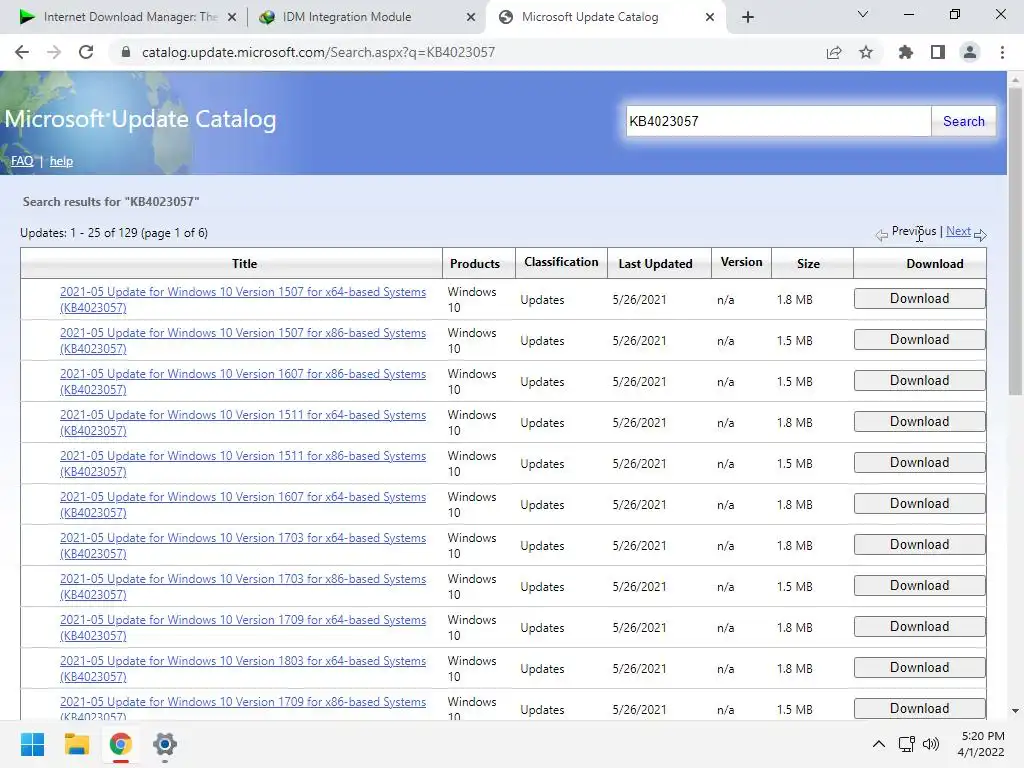Click the KB4023057 search box
Viewport: 1024px width, 768px height.
coord(778,121)
